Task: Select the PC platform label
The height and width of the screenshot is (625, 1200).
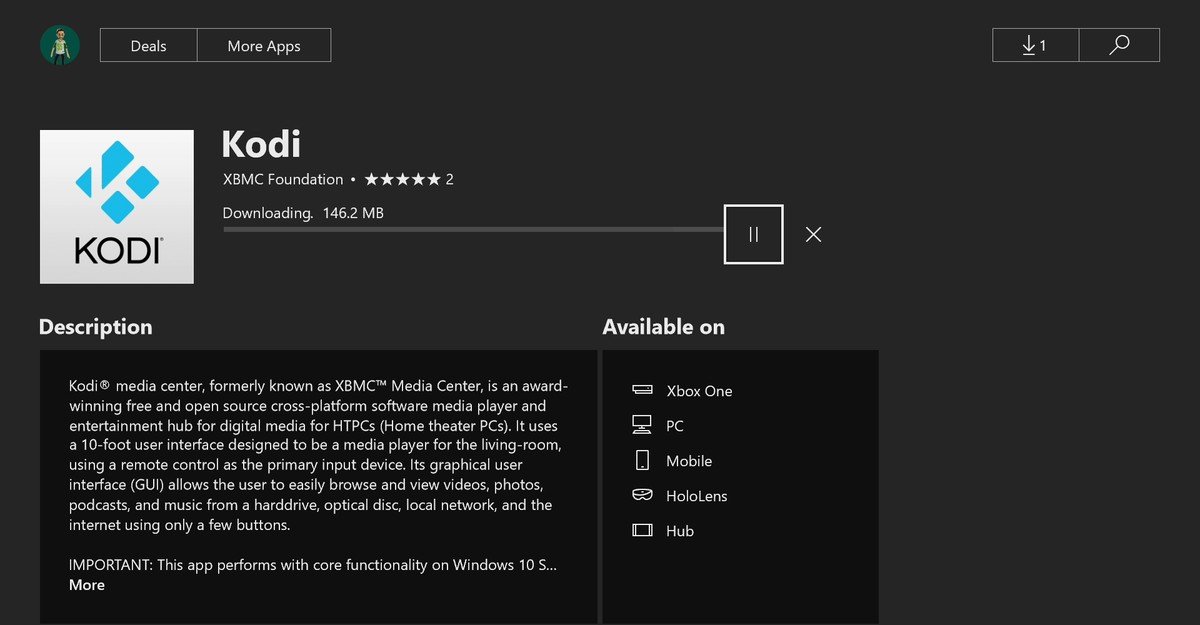Action: (x=675, y=426)
